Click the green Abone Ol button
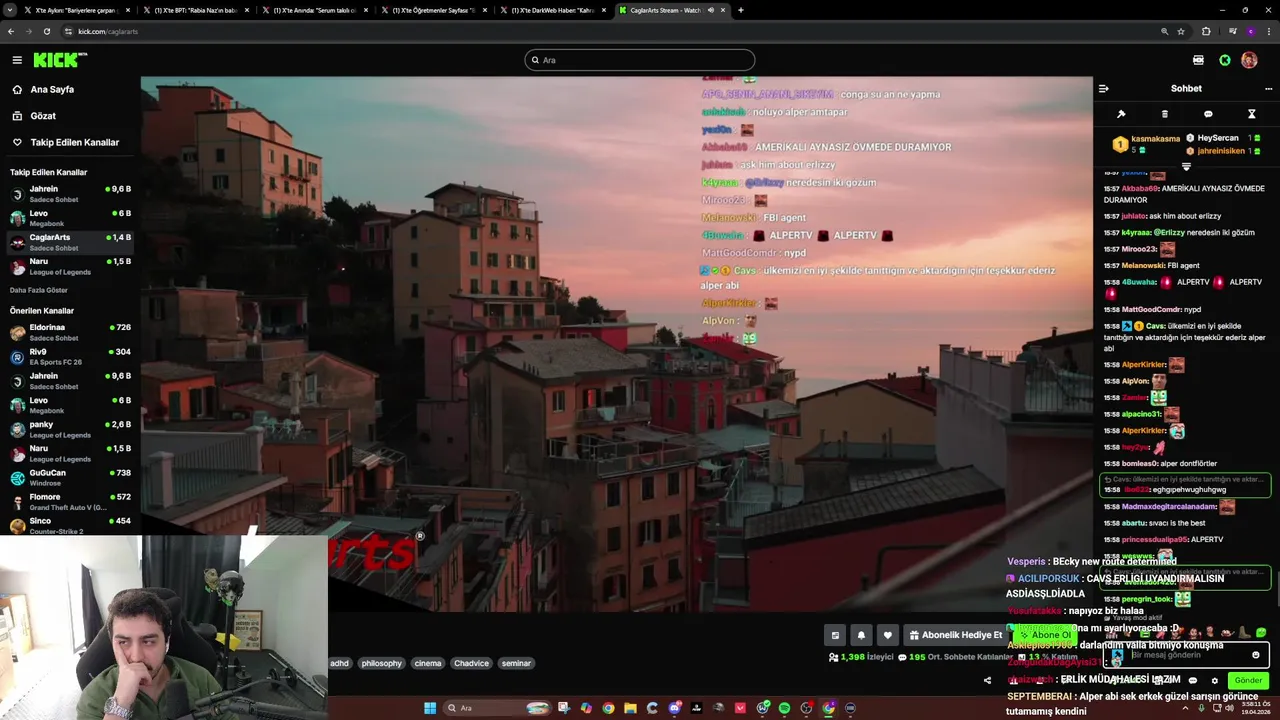This screenshot has width=1280, height=720. point(1045,635)
